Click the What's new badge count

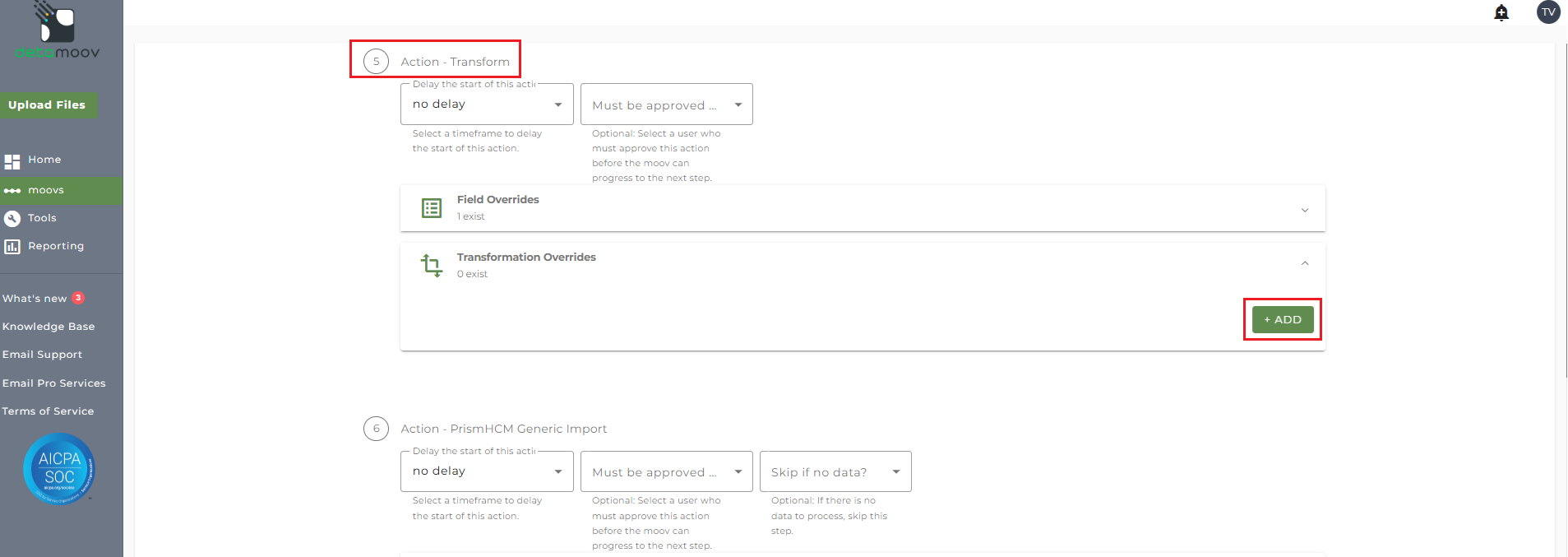(x=78, y=298)
